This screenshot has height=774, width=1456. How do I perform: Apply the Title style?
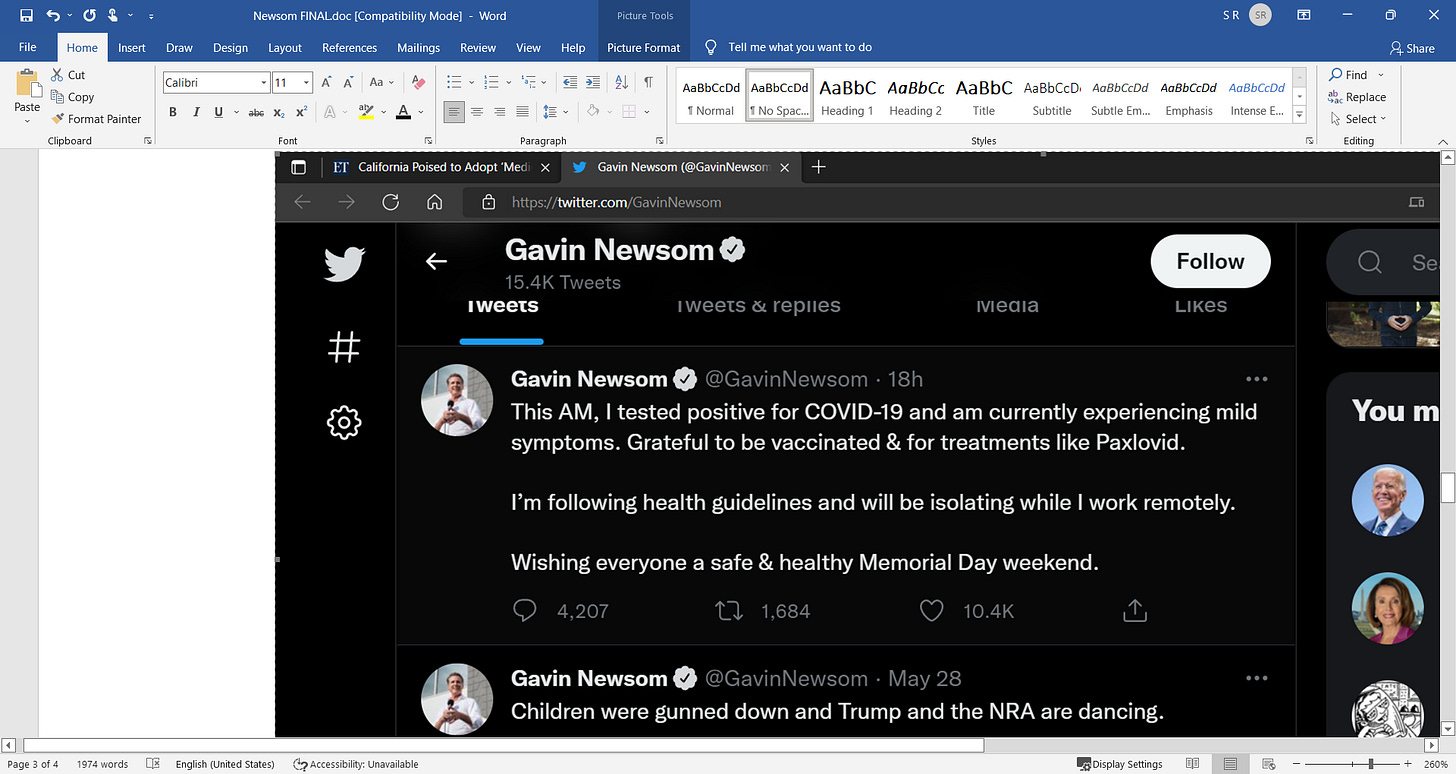pos(984,96)
